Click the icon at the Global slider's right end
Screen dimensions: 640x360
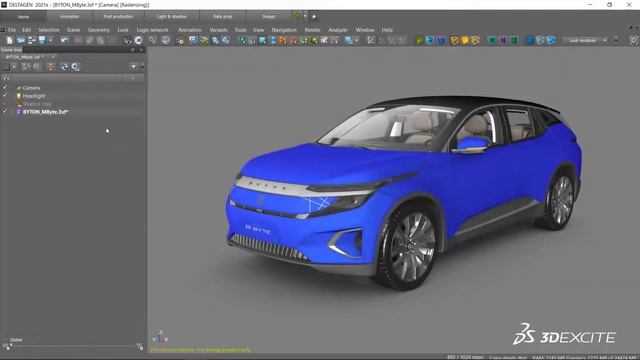(140, 347)
